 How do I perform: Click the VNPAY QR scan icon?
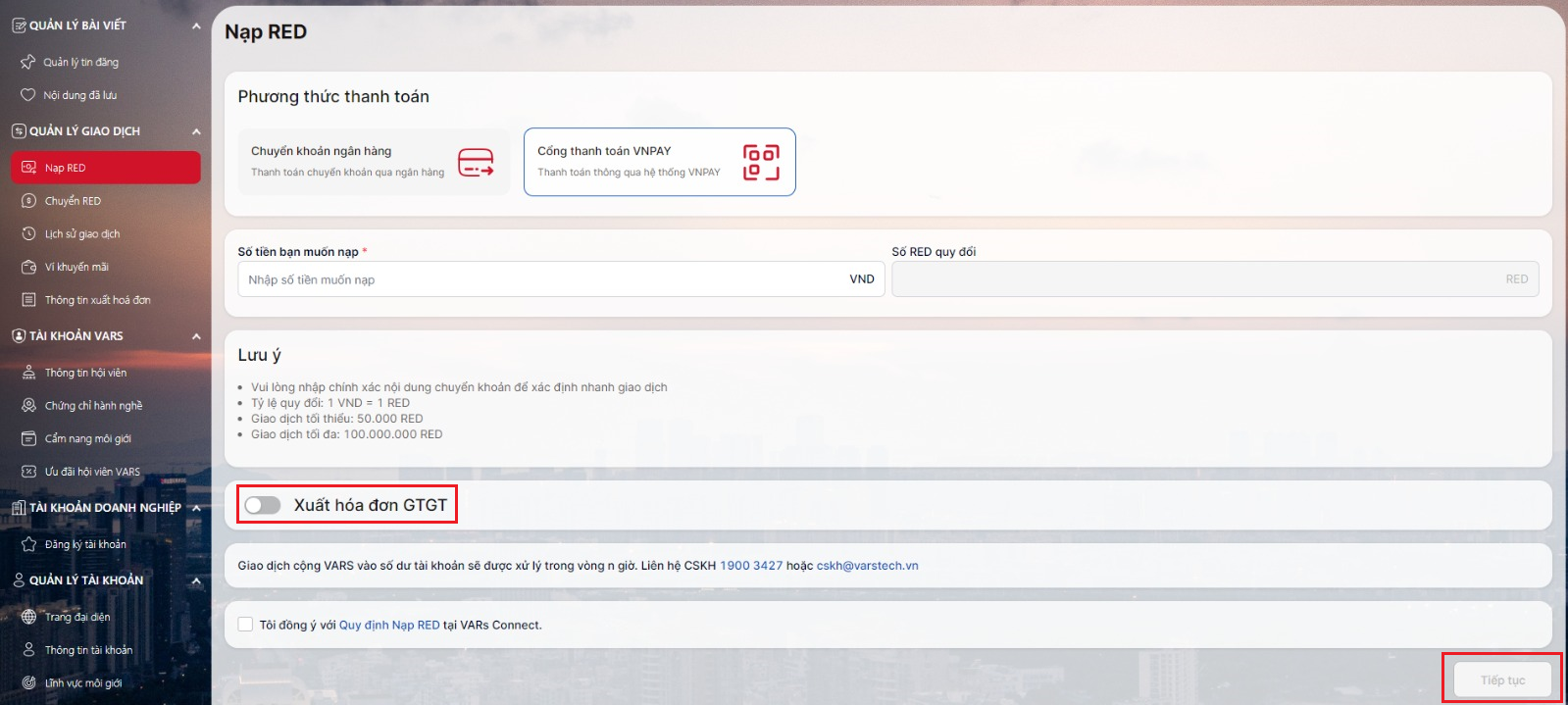761,162
